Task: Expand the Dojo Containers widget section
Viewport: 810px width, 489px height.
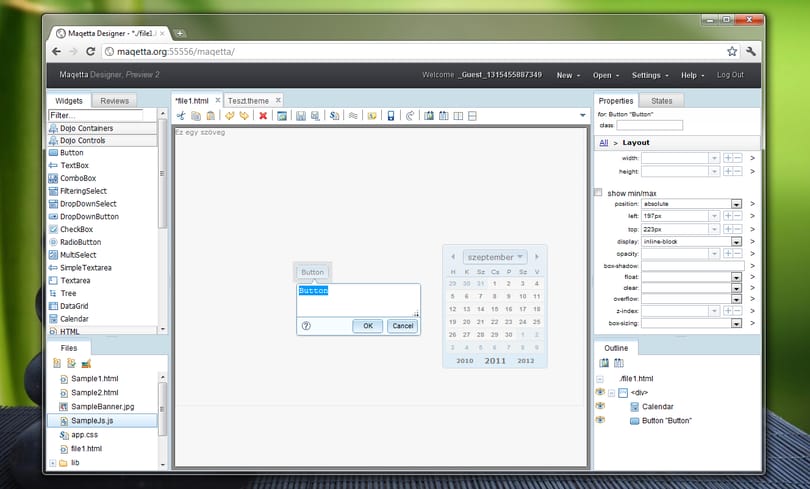Action: pyautogui.click(x=102, y=128)
